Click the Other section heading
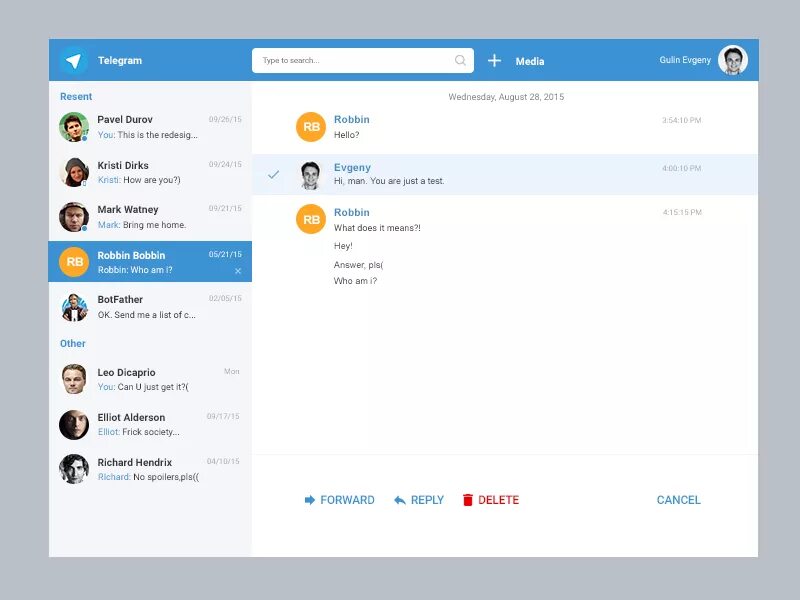 (72, 343)
